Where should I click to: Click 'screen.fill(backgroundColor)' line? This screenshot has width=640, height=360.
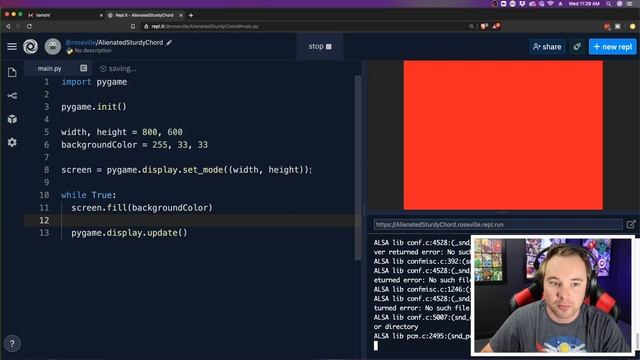point(142,208)
